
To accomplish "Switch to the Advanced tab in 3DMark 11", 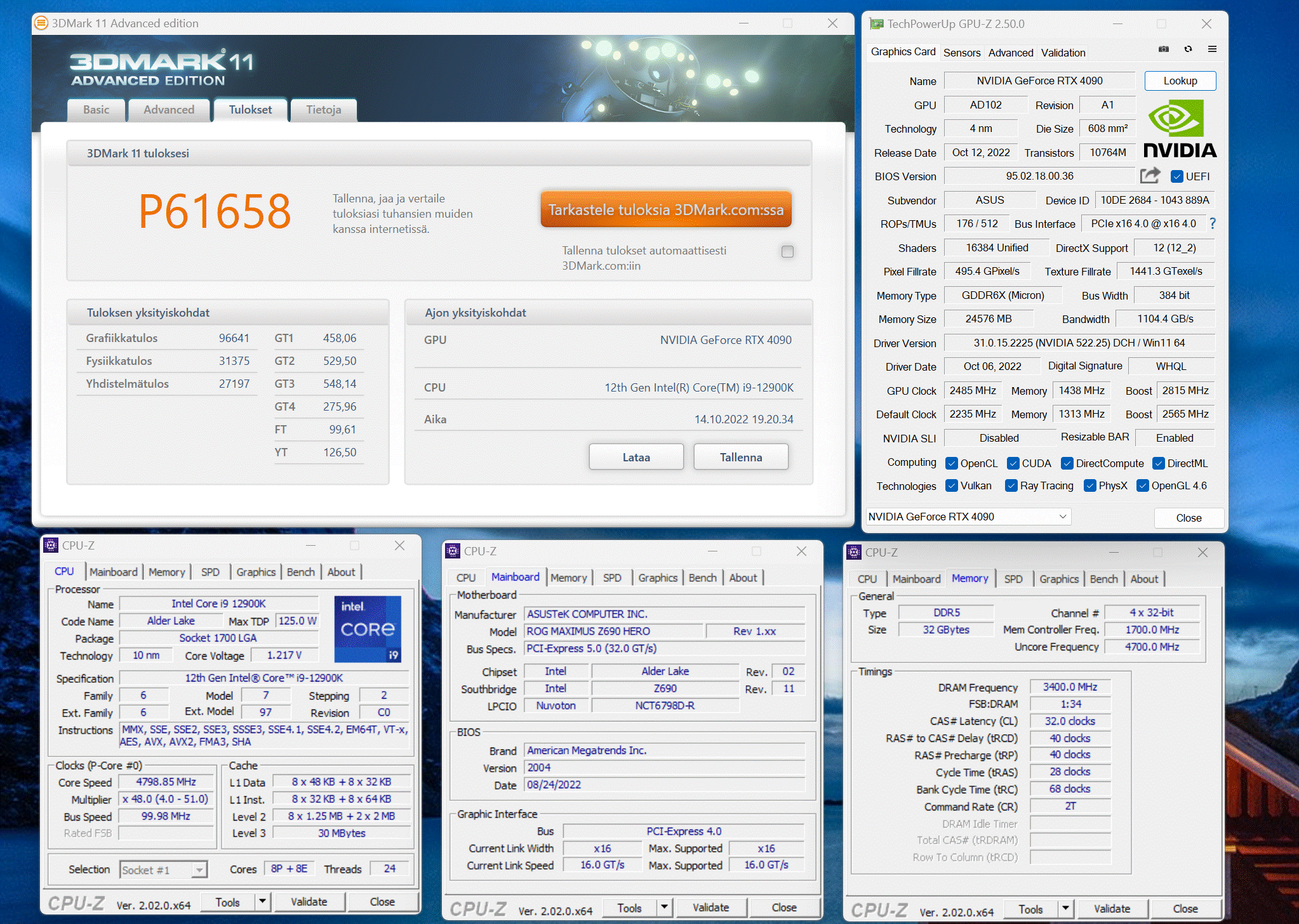I will (169, 110).
